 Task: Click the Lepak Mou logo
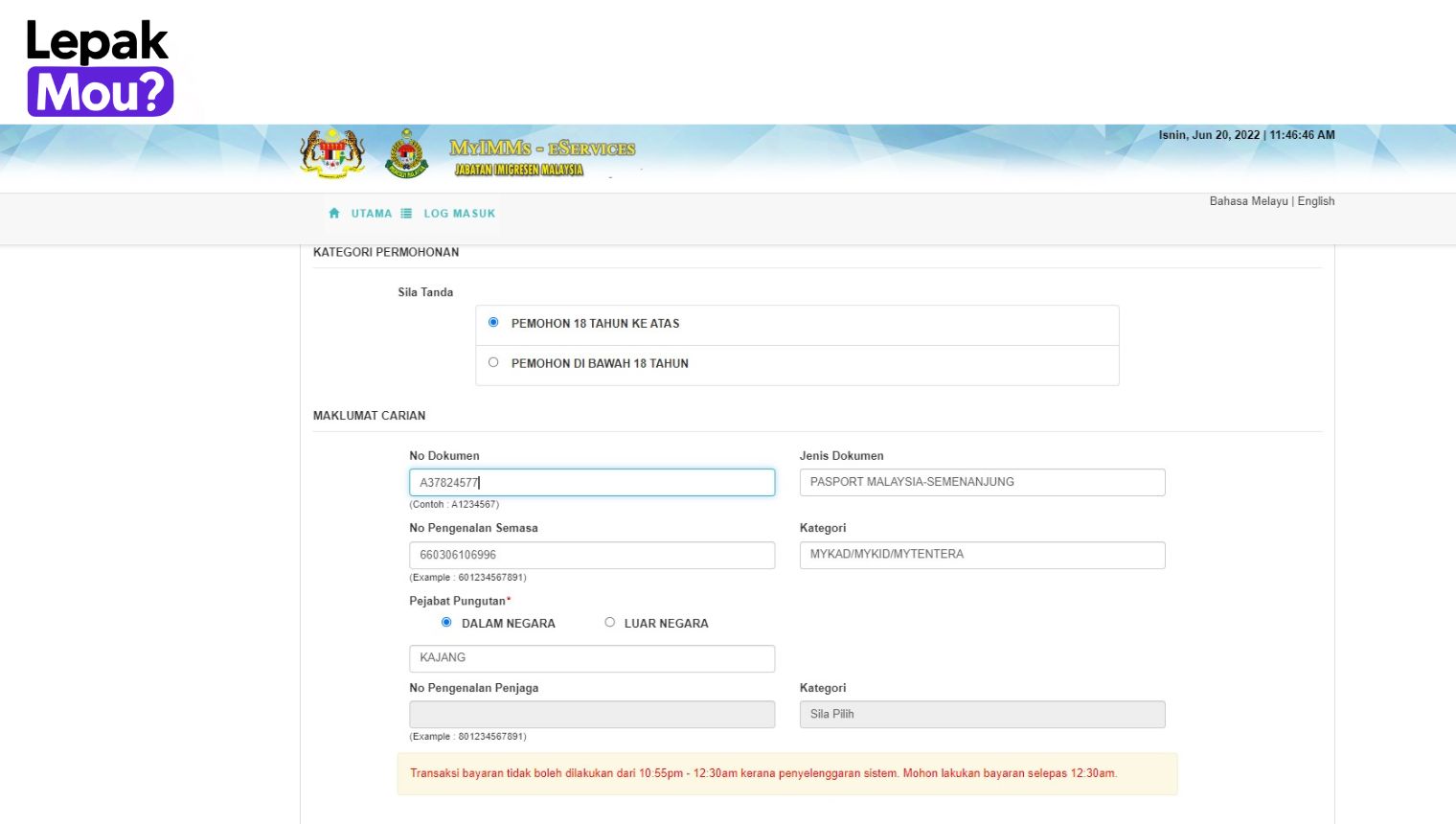98,62
